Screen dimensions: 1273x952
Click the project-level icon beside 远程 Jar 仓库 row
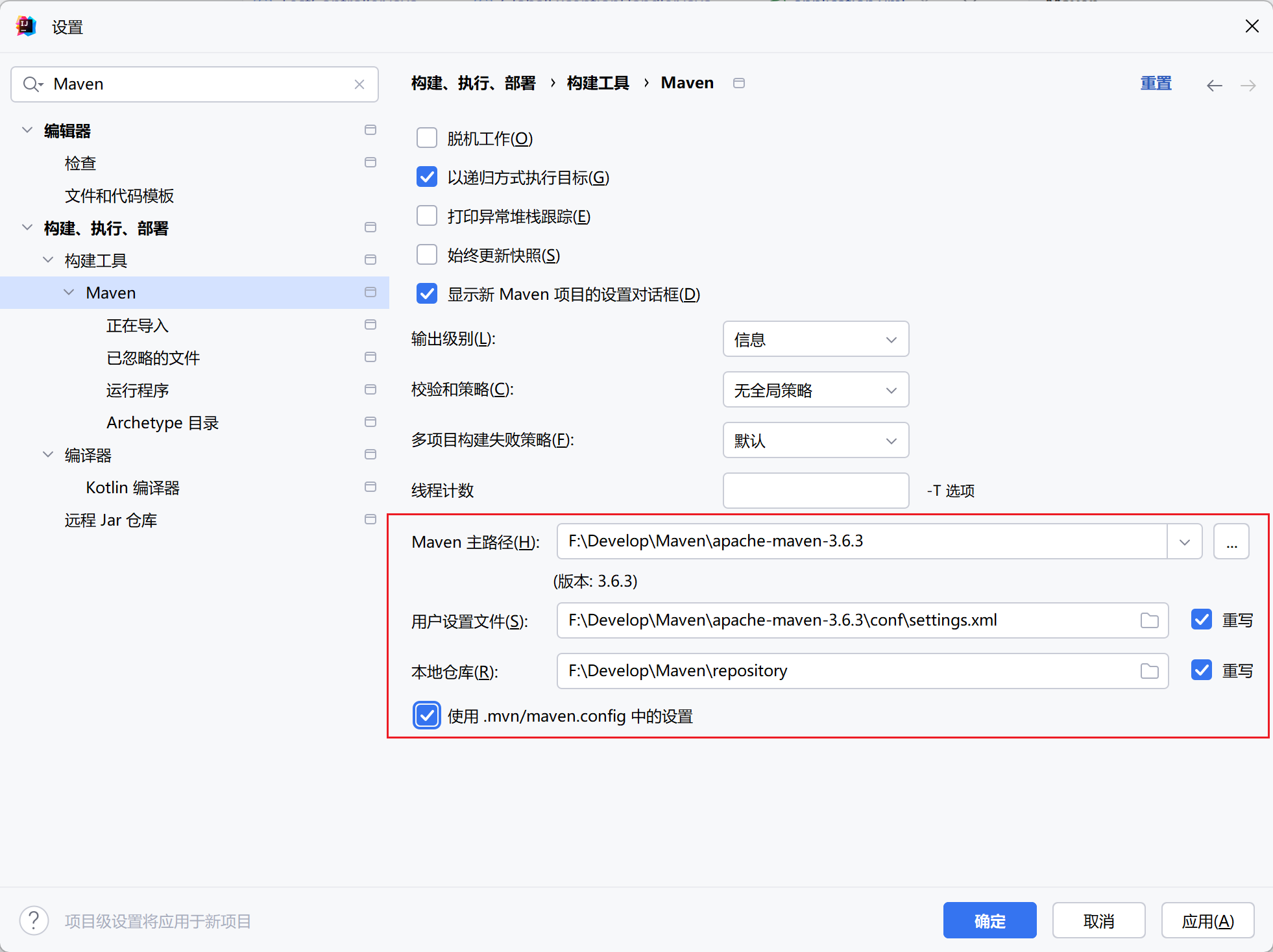(370, 519)
